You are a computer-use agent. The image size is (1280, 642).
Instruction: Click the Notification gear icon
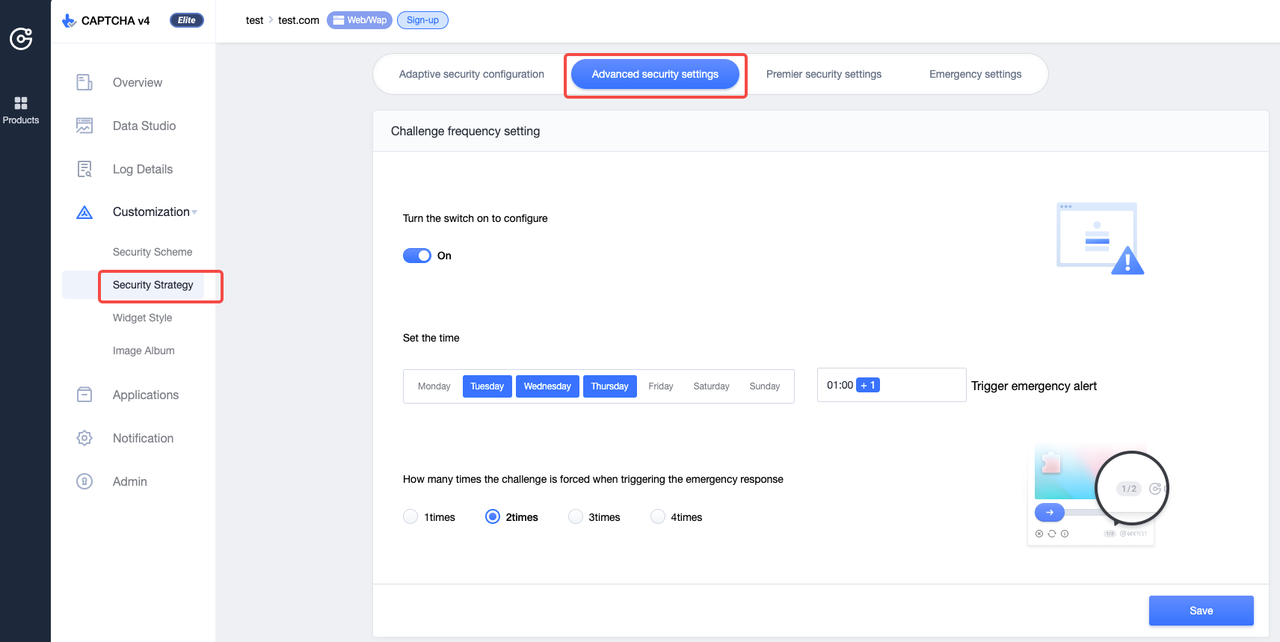pos(85,438)
